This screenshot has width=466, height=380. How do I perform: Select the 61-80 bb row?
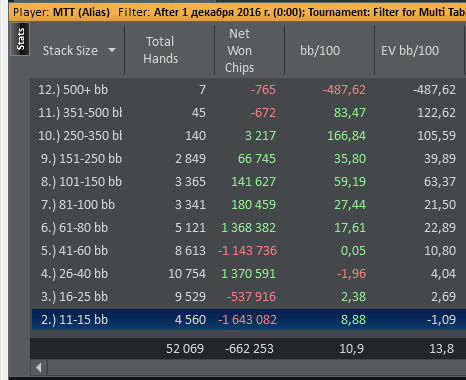pyautogui.click(x=249, y=228)
